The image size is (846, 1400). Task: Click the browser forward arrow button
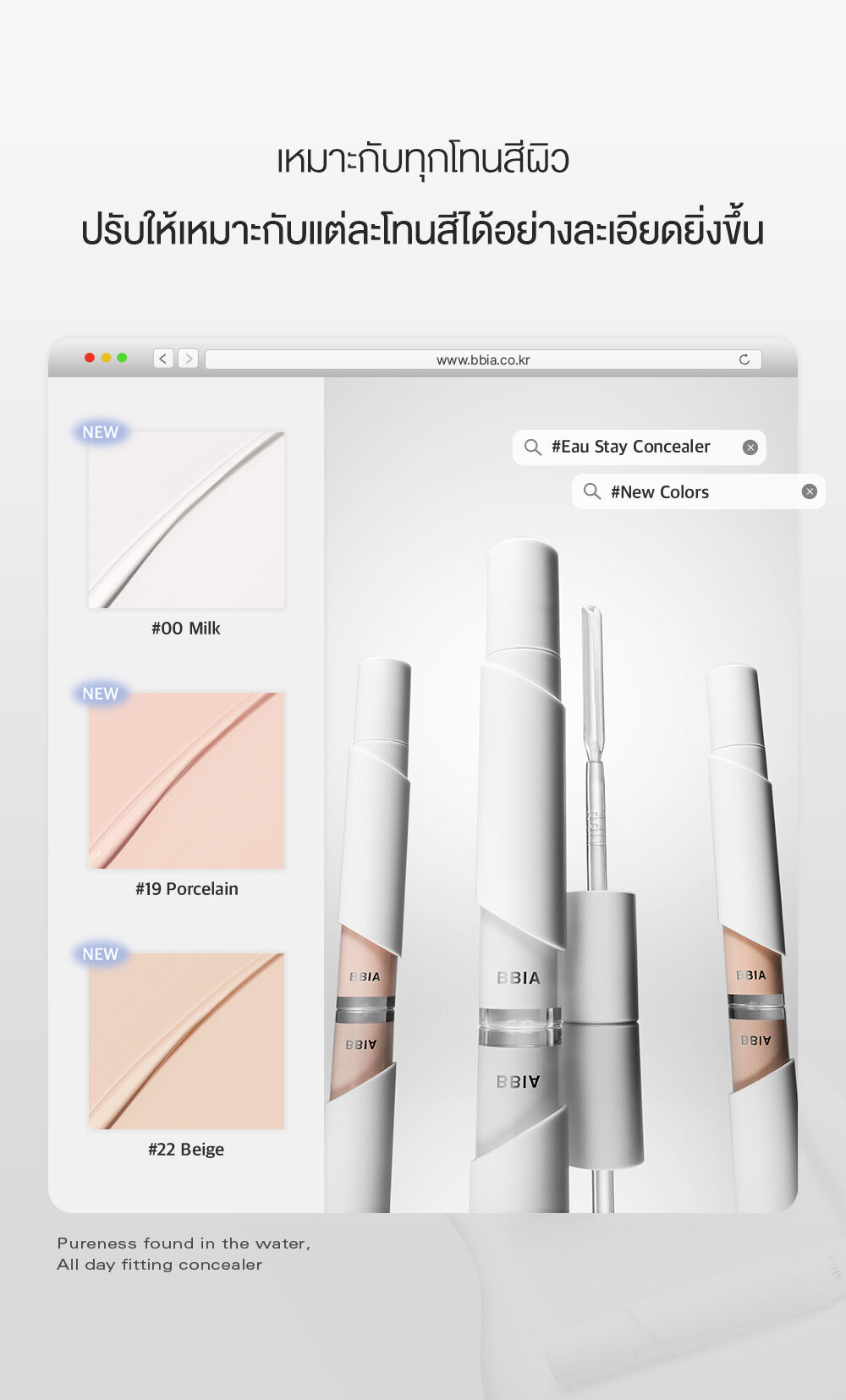coord(188,359)
